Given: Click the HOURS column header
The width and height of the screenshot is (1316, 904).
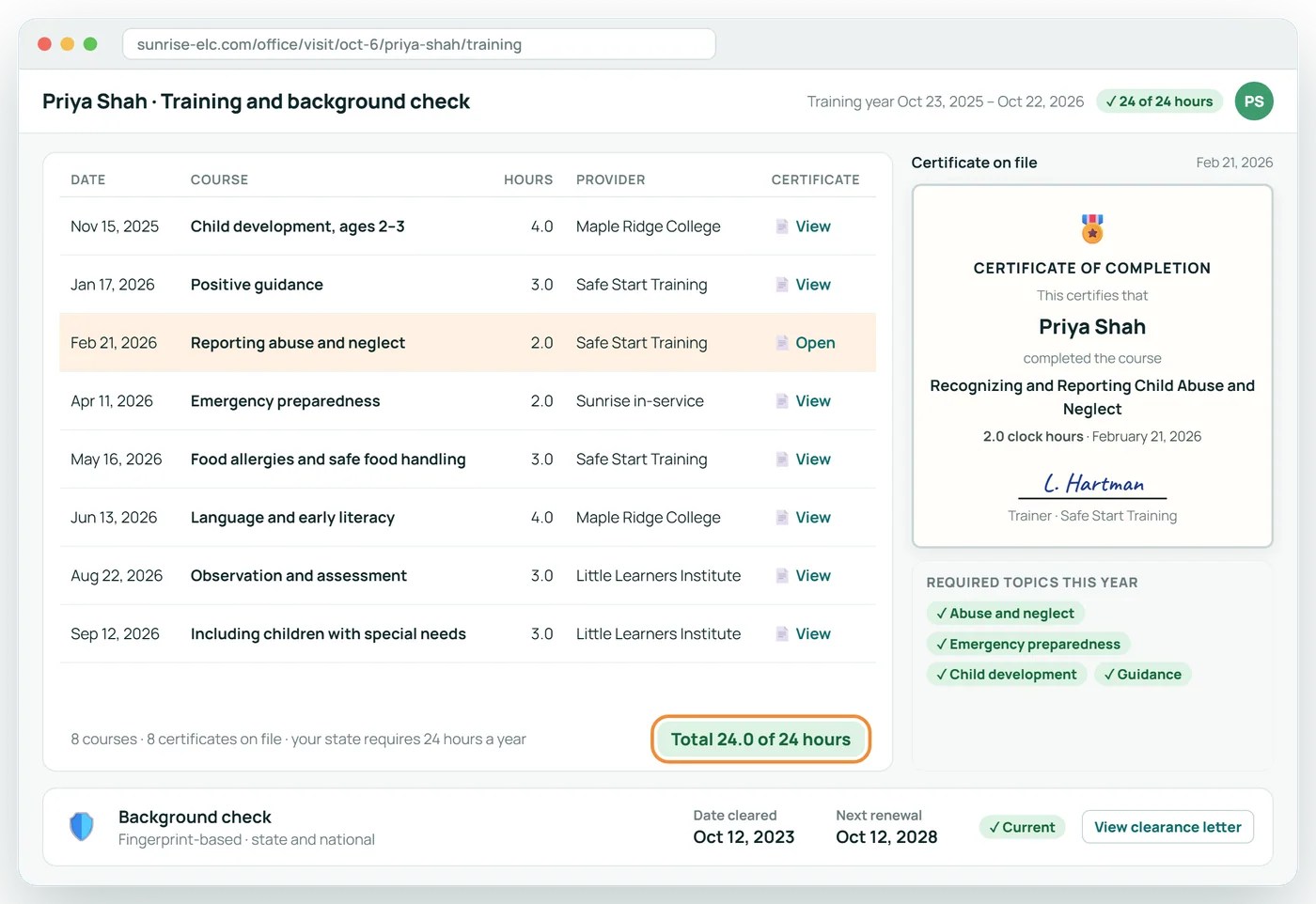Looking at the screenshot, I should (528, 179).
